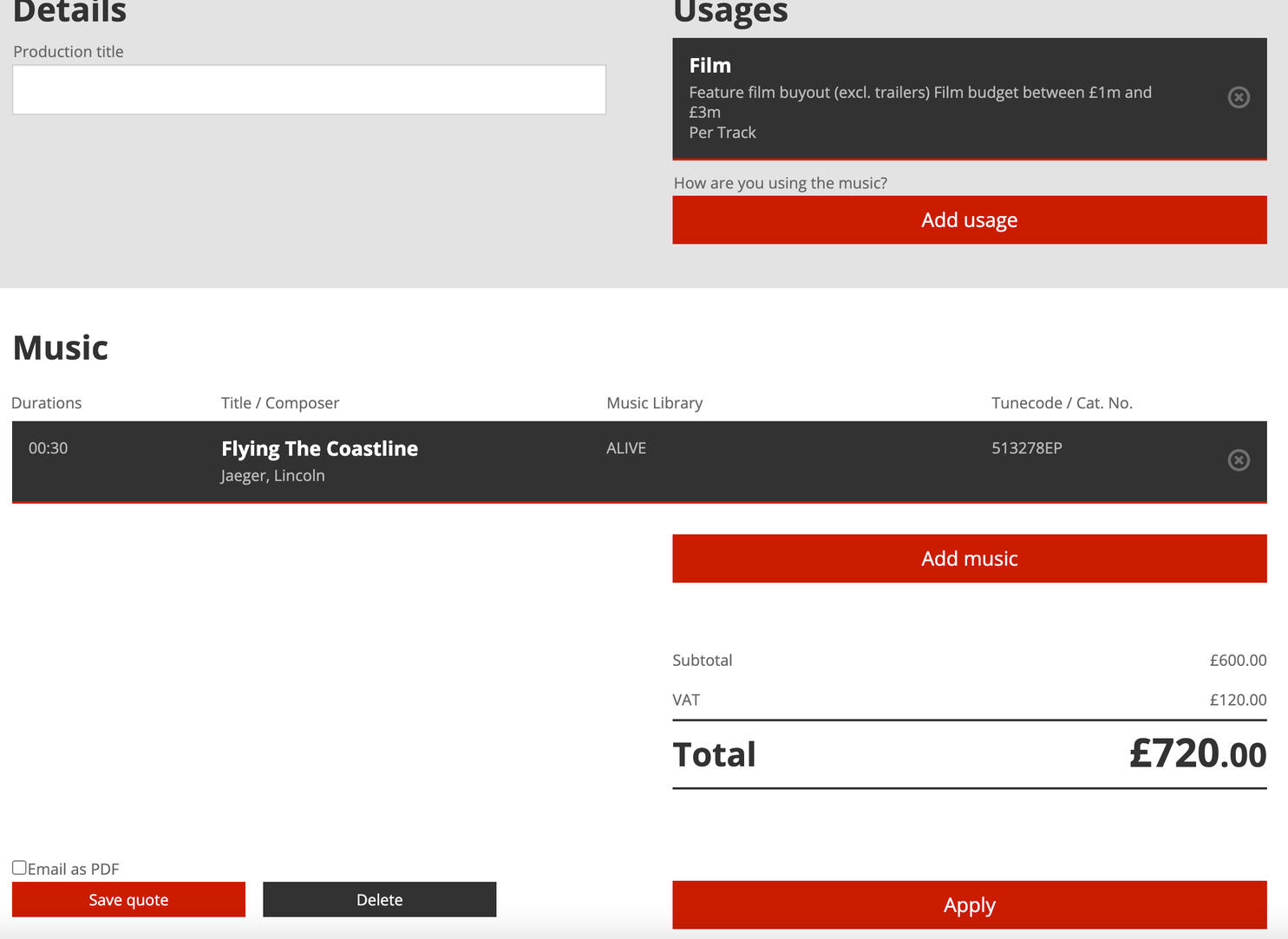The image size is (1288, 939).
Task: Open the Flying The Coastline track title
Action: click(319, 449)
